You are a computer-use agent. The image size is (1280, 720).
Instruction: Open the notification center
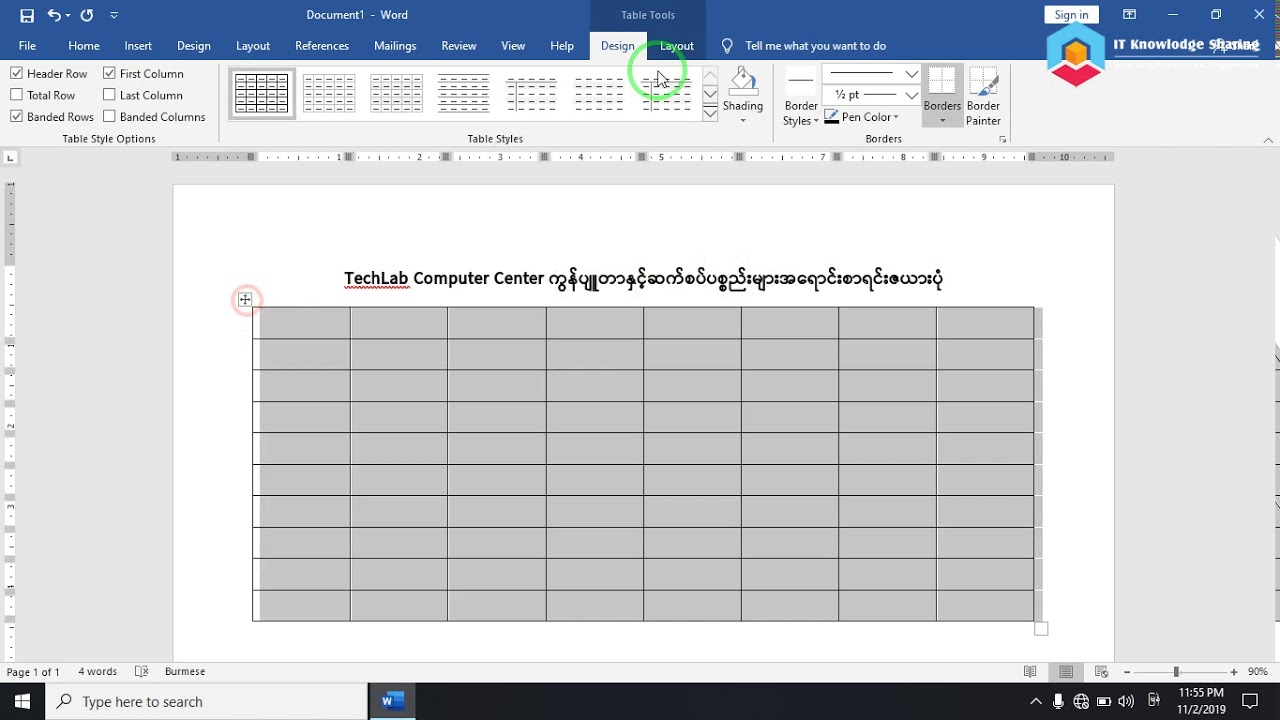tap(1250, 701)
